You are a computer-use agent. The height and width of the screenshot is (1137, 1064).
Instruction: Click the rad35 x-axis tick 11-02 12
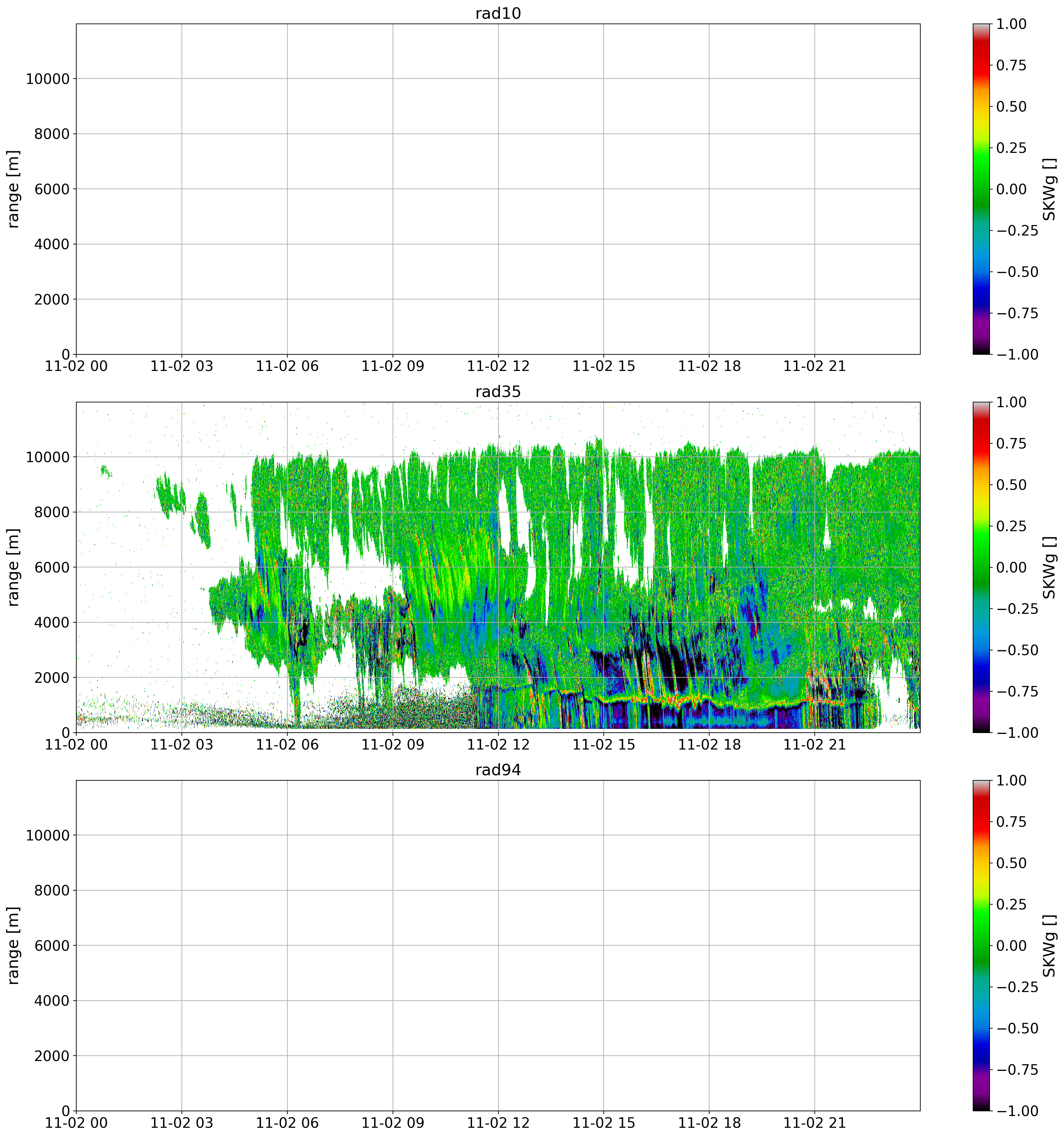498,745
